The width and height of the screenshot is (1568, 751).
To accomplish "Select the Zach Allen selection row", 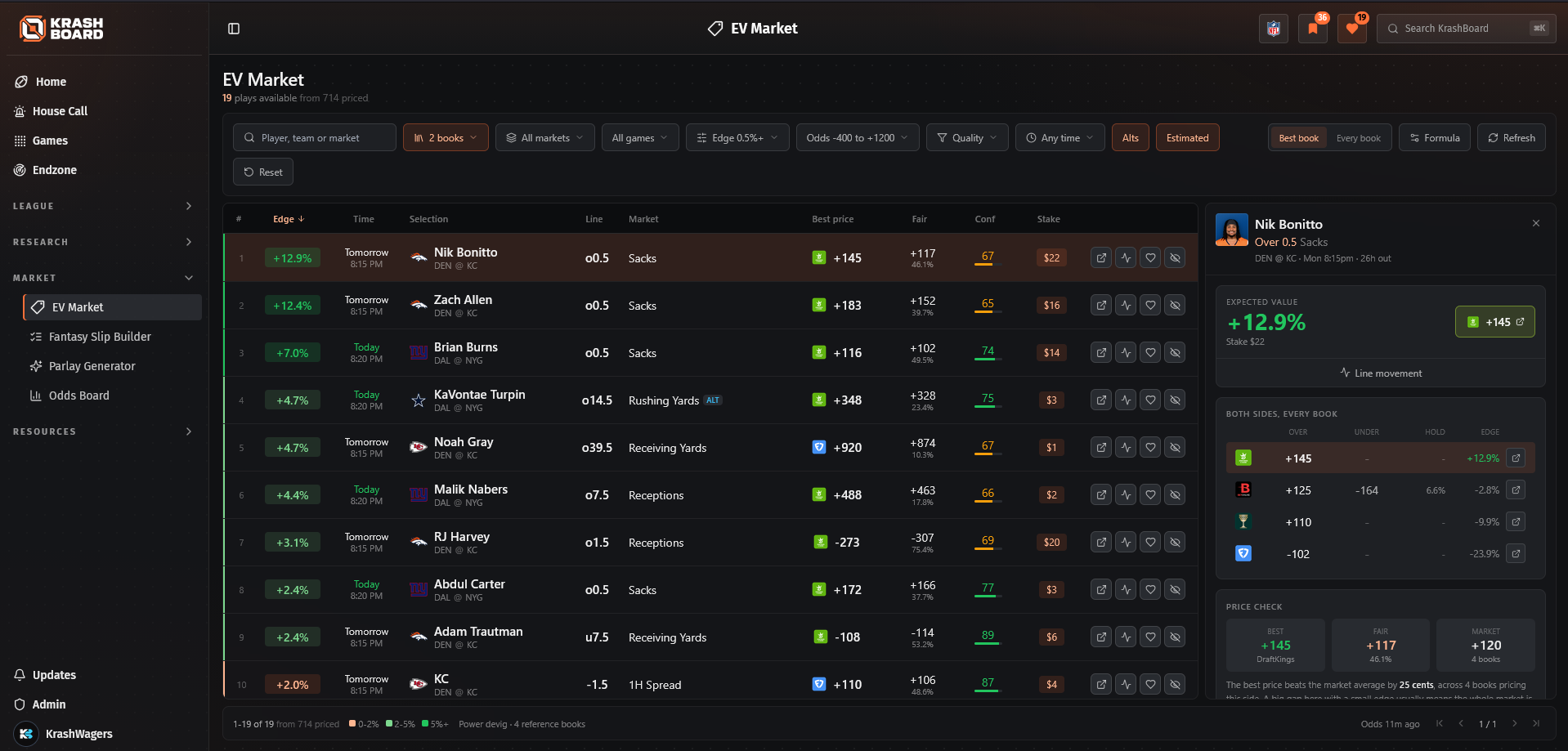I will pyautogui.click(x=710, y=306).
